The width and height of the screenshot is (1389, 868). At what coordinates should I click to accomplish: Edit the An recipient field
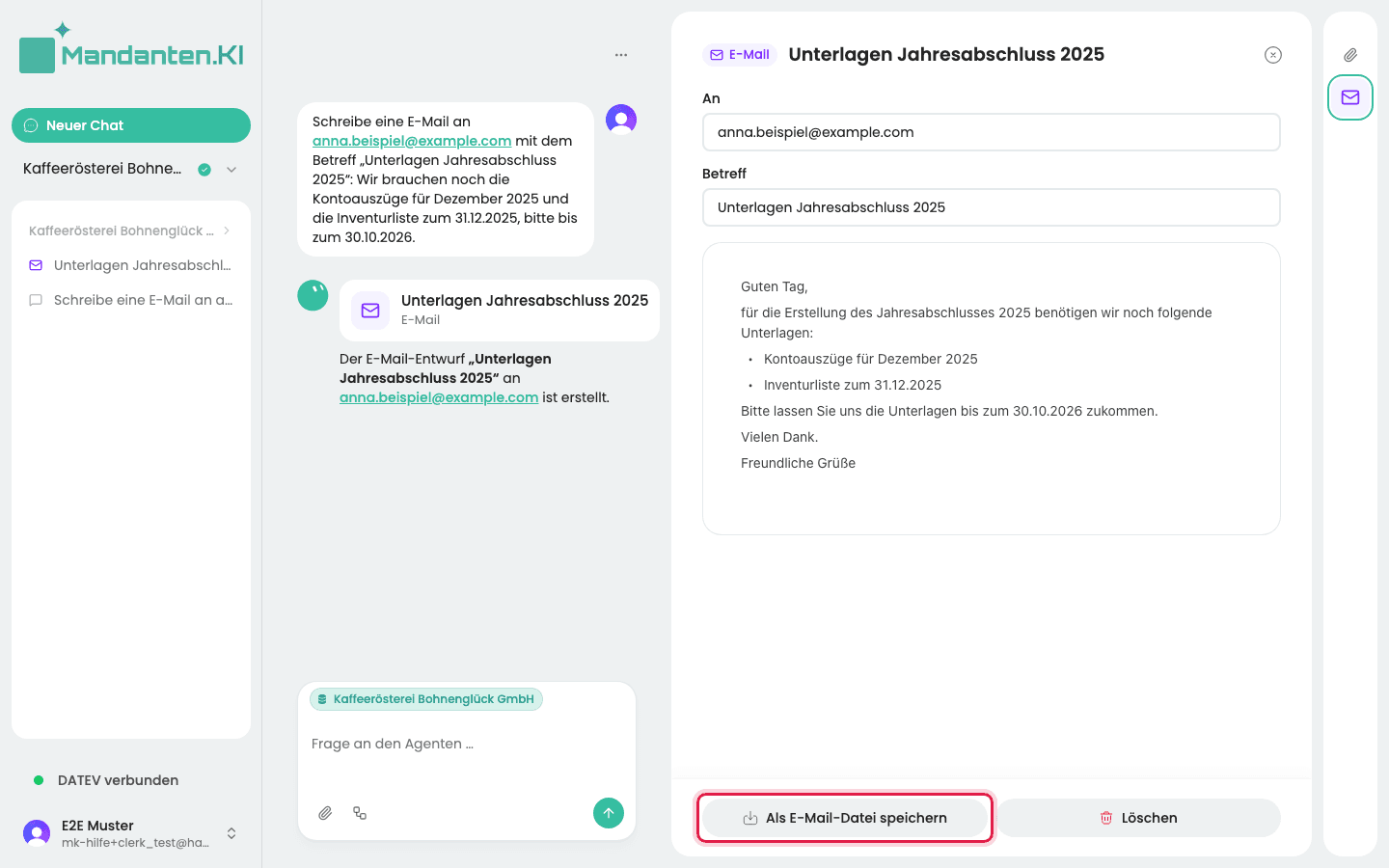[x=992, y=132]
